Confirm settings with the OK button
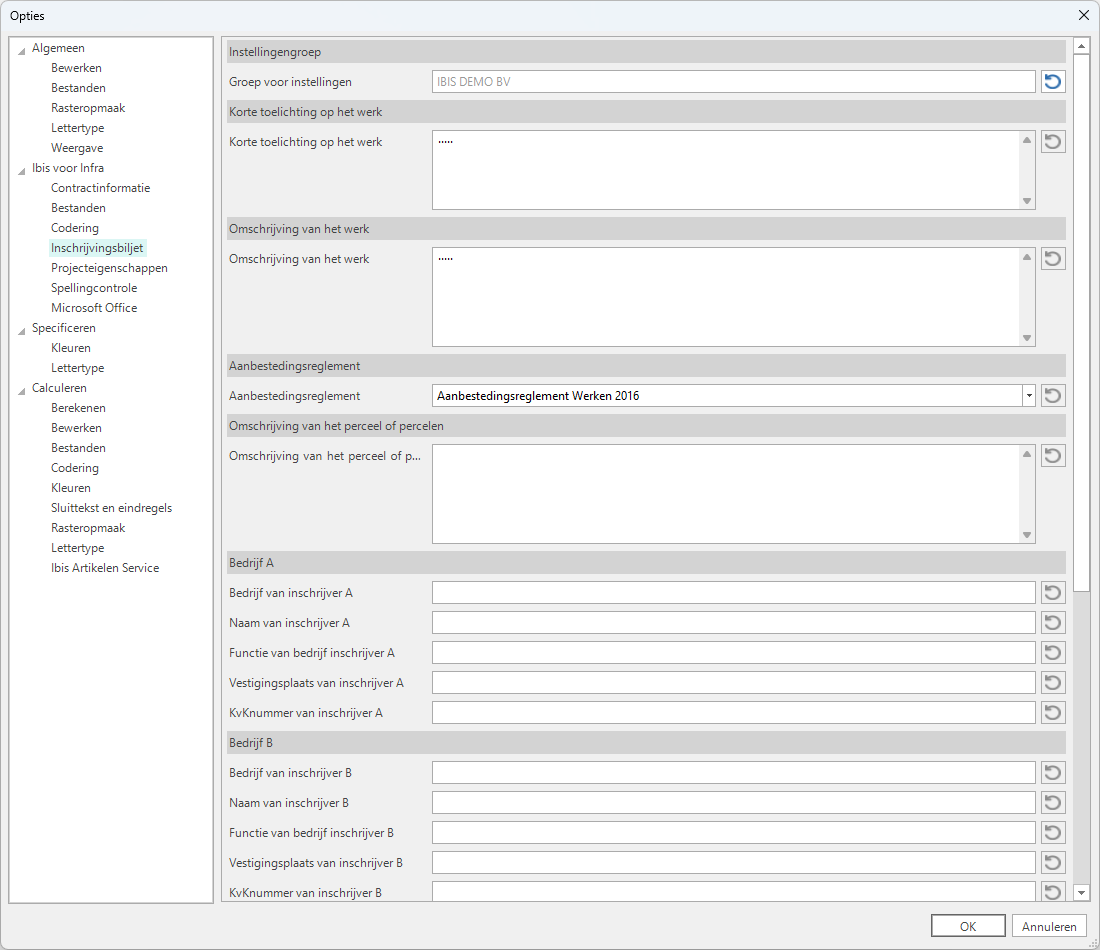 point(967,926)
